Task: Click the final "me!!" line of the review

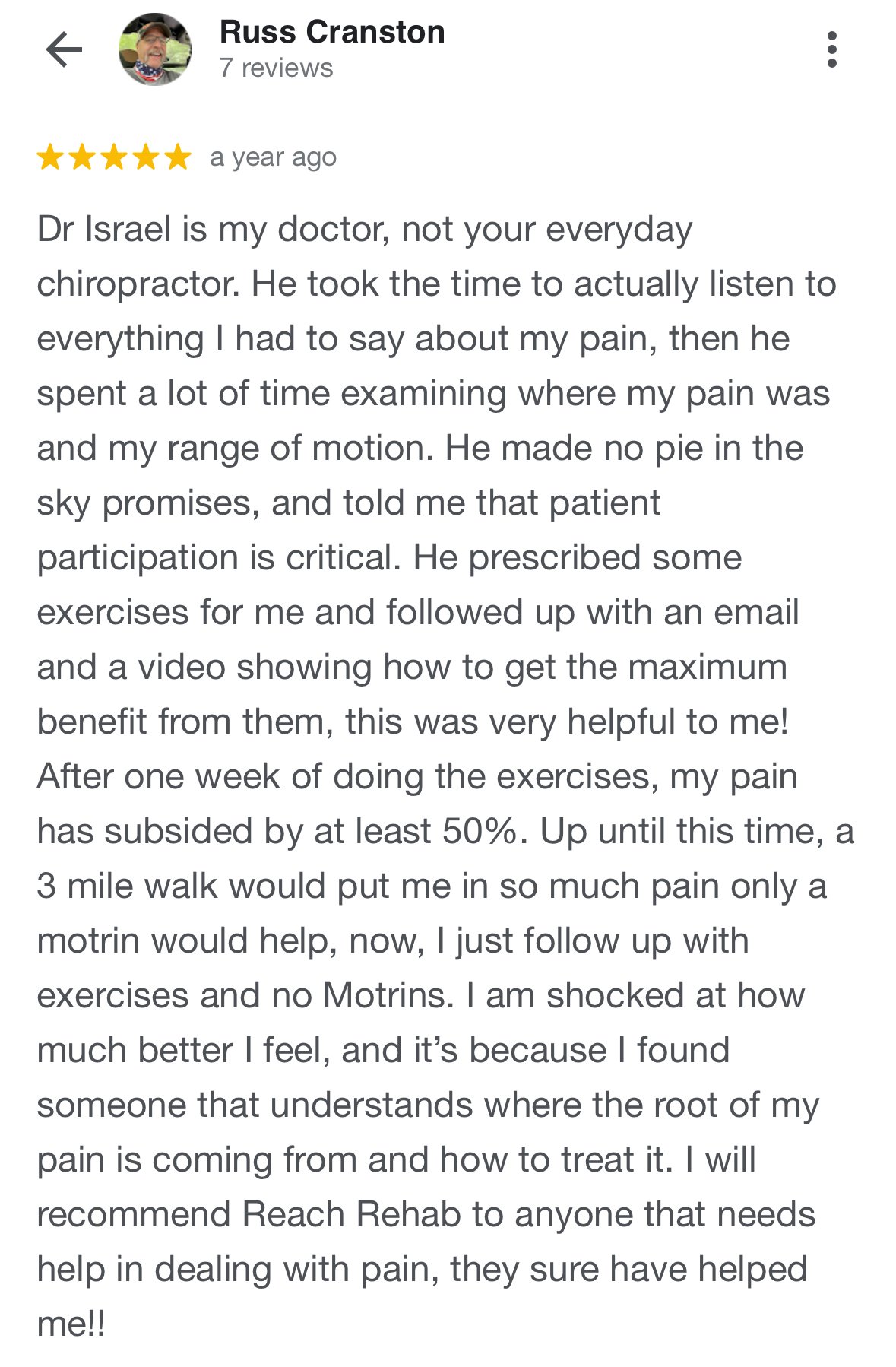Action: click(x=71, y=1324)
